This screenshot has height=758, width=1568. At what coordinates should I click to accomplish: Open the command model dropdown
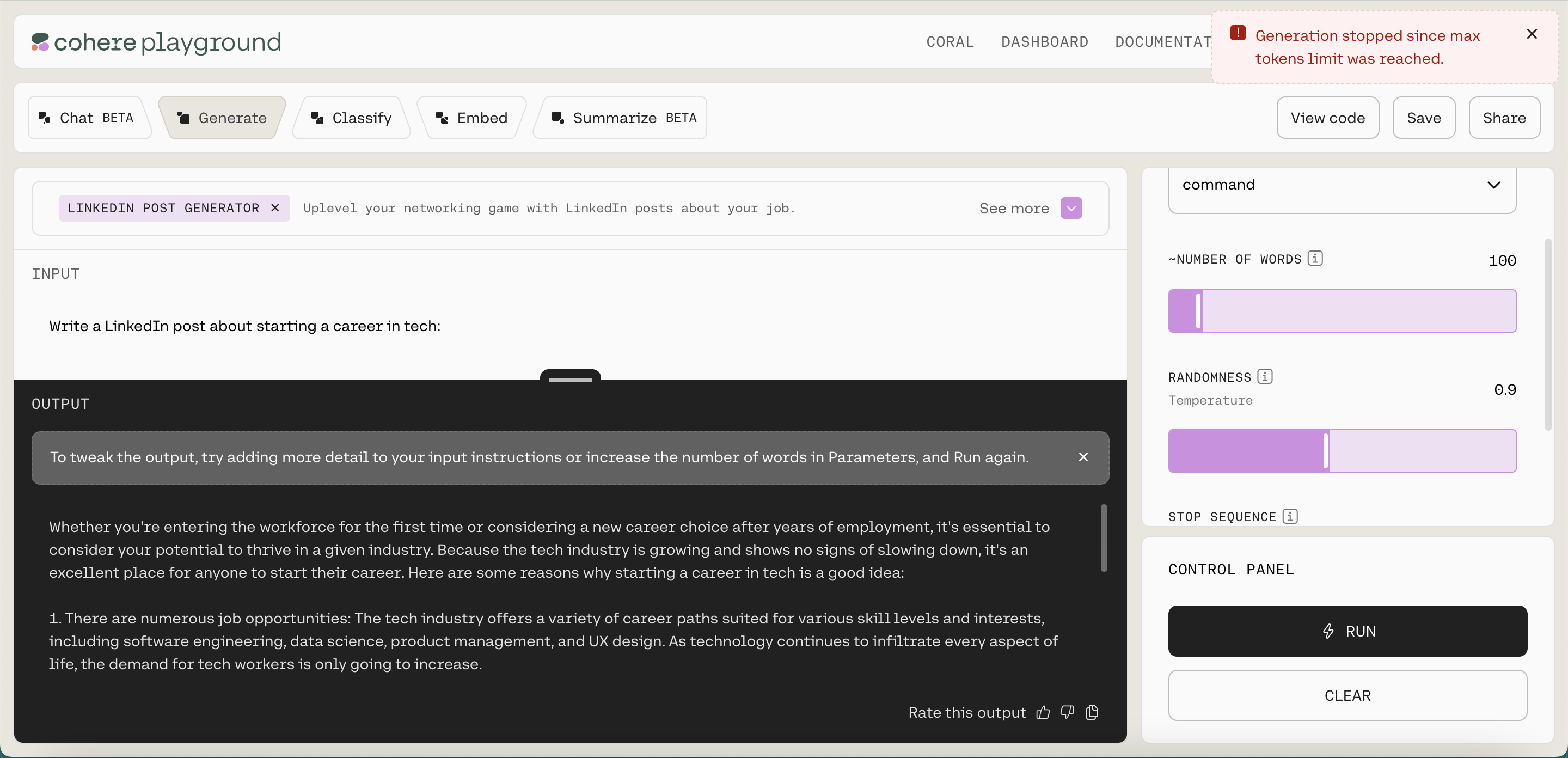point(1342,185)
